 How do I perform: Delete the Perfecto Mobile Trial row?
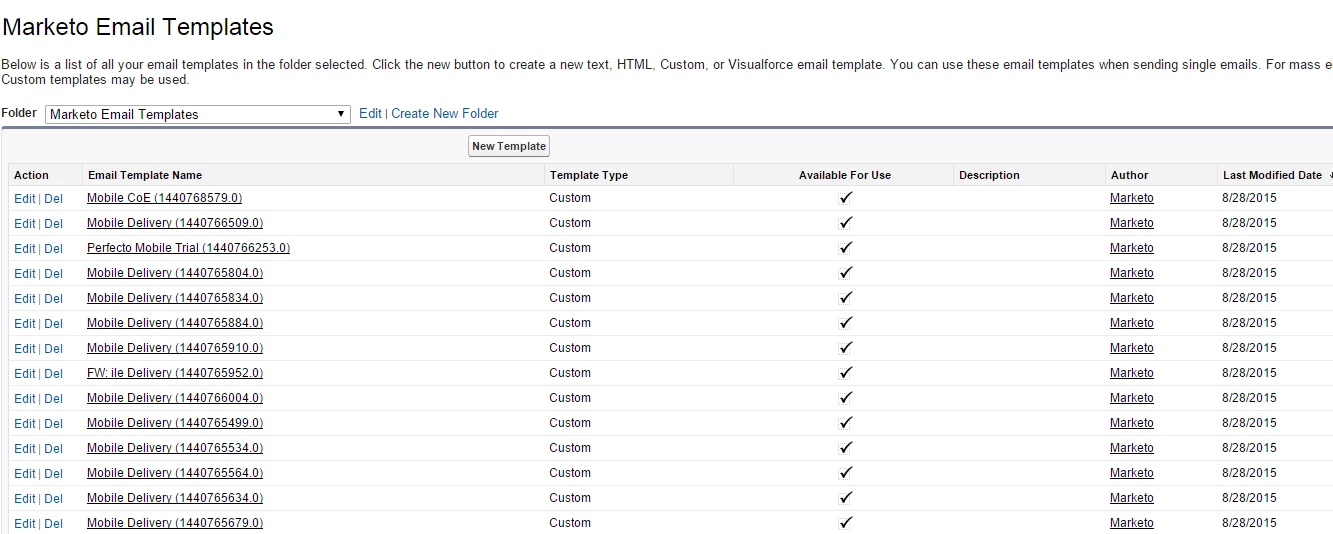[53, 249]
